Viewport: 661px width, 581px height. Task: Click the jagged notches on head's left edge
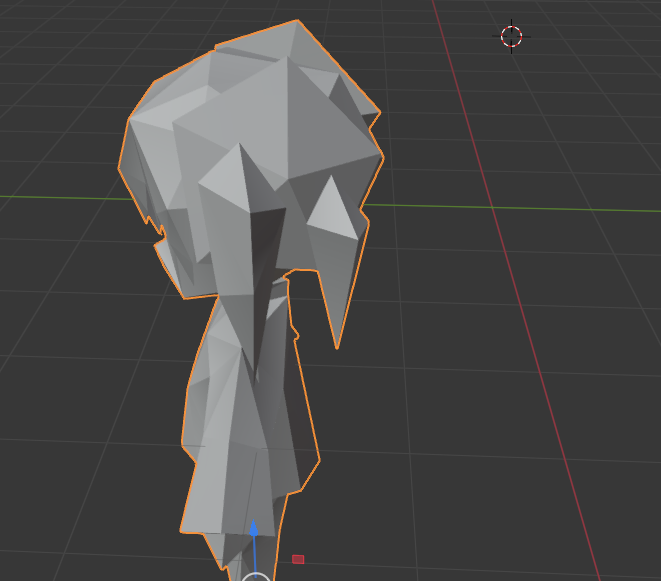[156, 232]
